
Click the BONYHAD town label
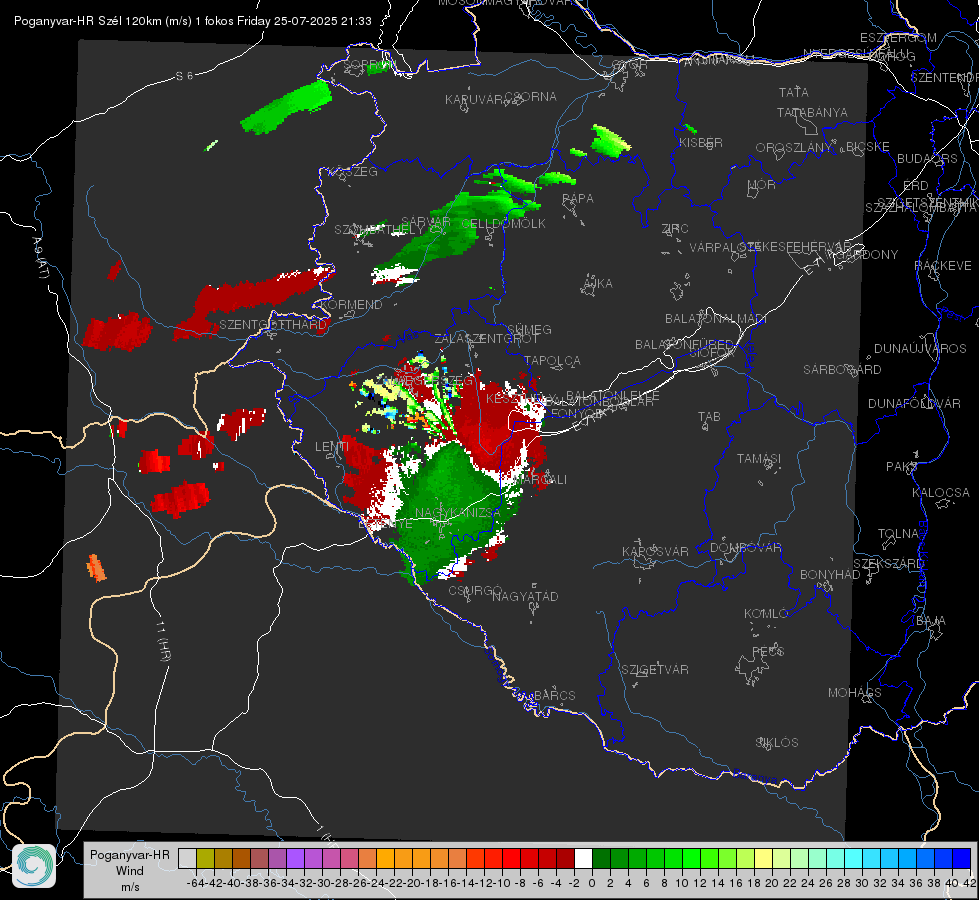830,575
